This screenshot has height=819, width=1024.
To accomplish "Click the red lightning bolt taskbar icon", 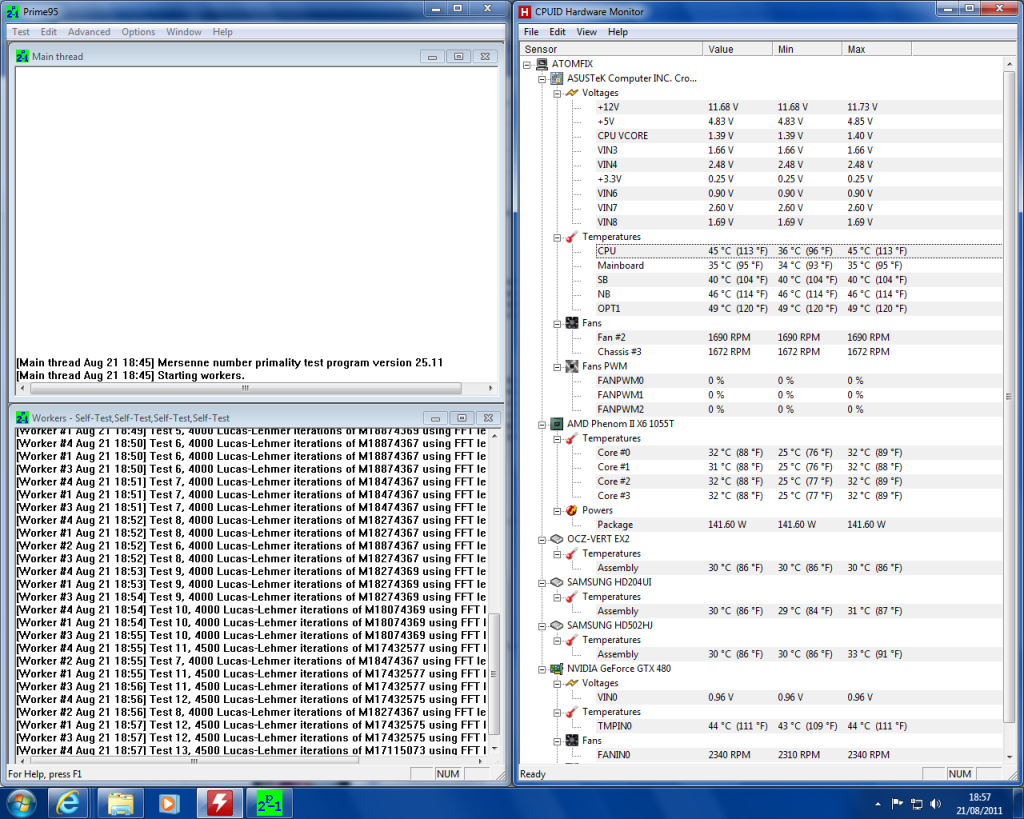I will tap(219, 803).
